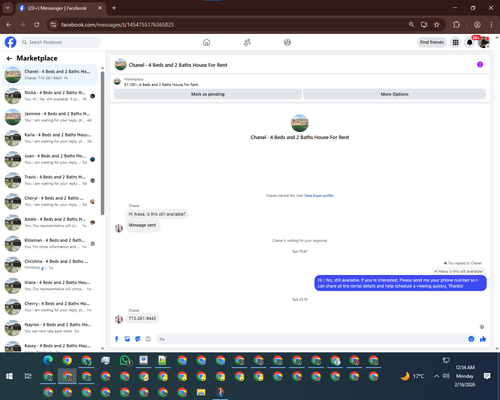Screen dimensions: 500x400
Task: Open More Options for the listing
Action: [394, 94]
